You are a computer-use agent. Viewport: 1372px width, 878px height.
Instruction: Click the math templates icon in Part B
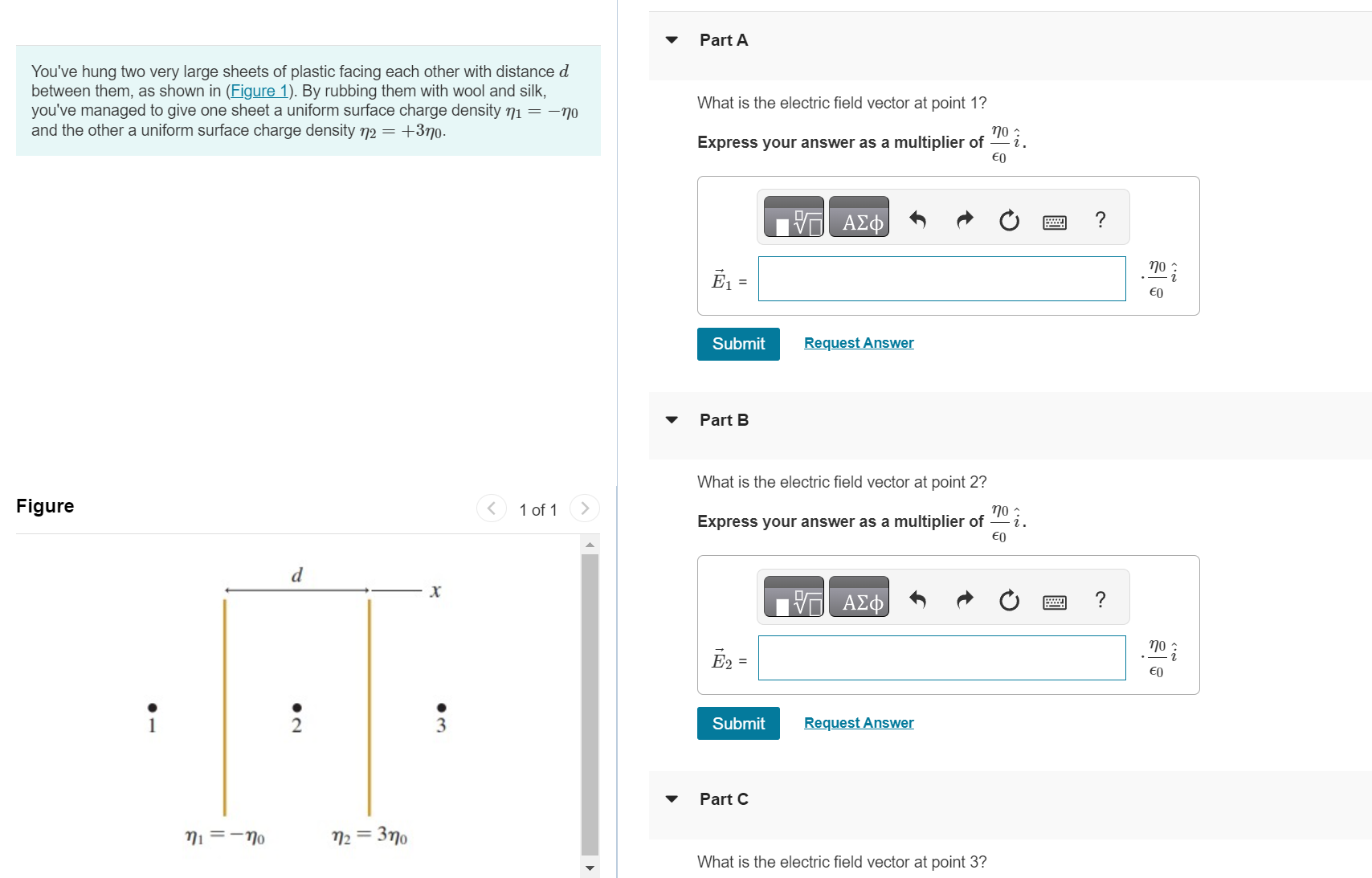click(x=794, y=597)
